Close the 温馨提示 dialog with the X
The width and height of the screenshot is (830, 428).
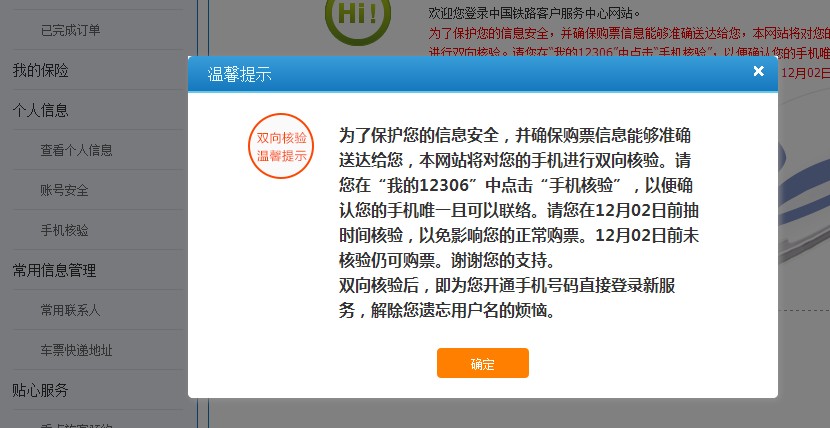pyautogui.click(x=758, y=71)
